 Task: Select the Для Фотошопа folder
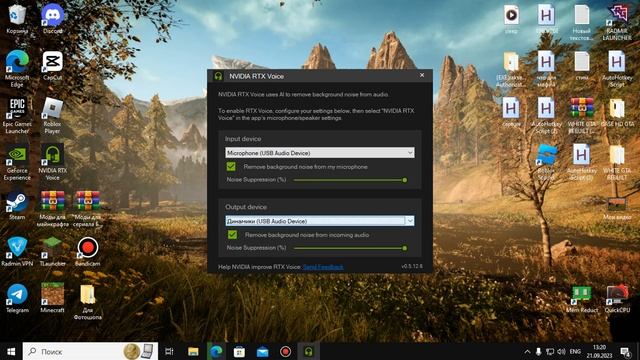(87, 302)
